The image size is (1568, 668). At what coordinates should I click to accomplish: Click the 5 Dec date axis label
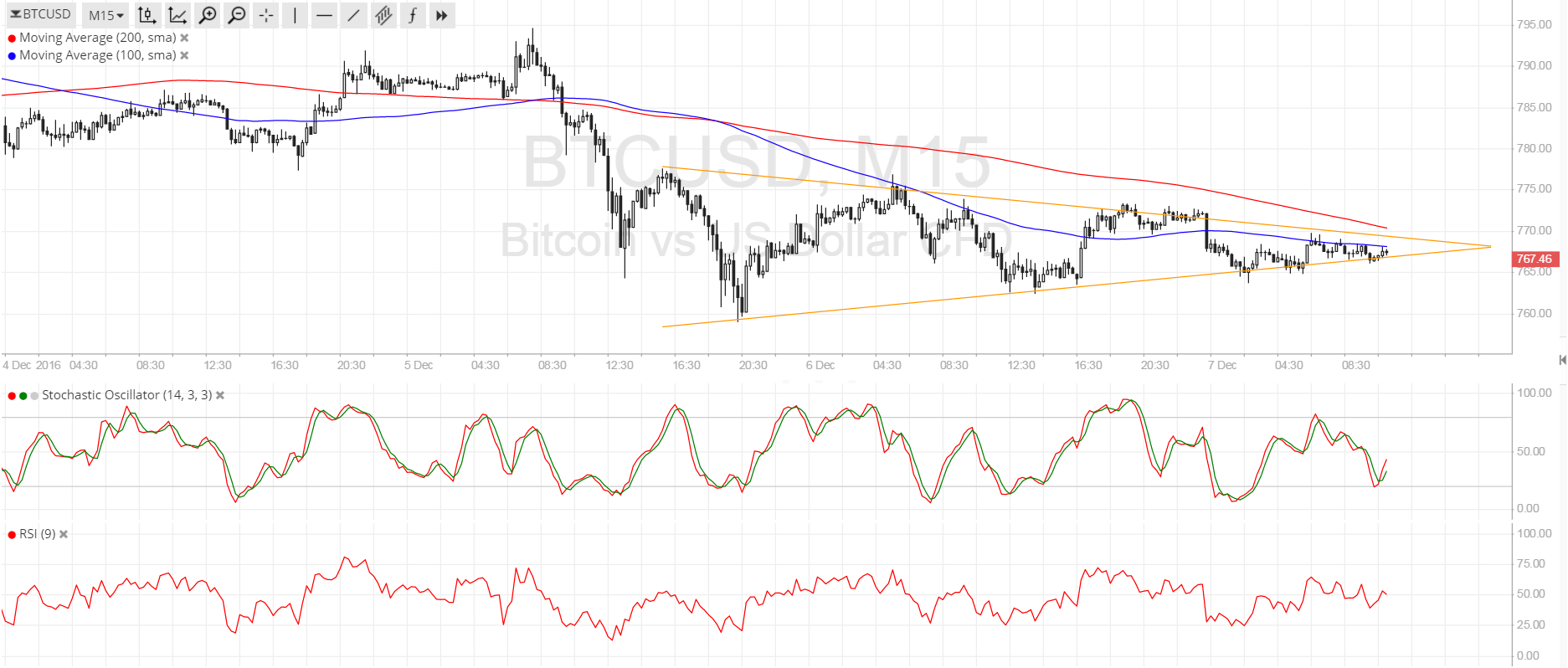pyautogui.click(x=419, y=365)
